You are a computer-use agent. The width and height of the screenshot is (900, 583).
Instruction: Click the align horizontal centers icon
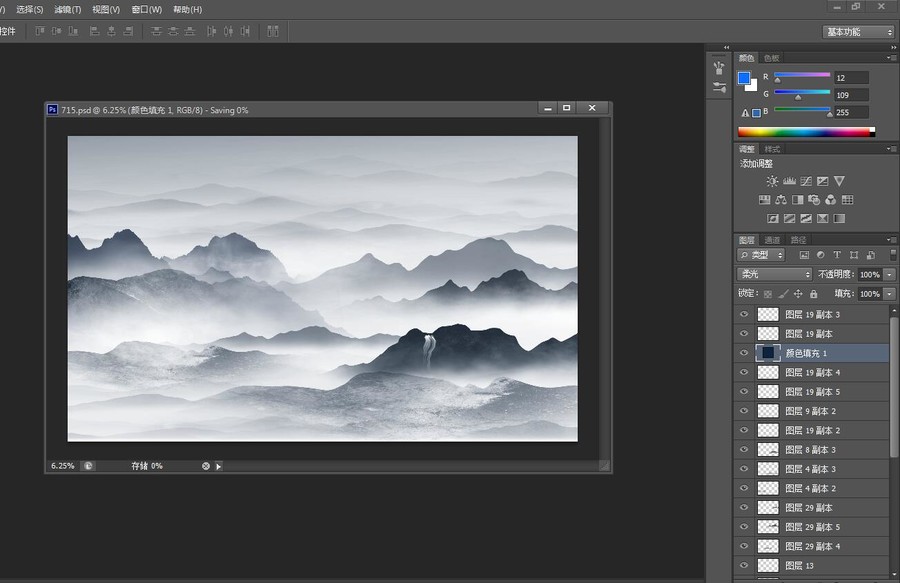point(111,31)
